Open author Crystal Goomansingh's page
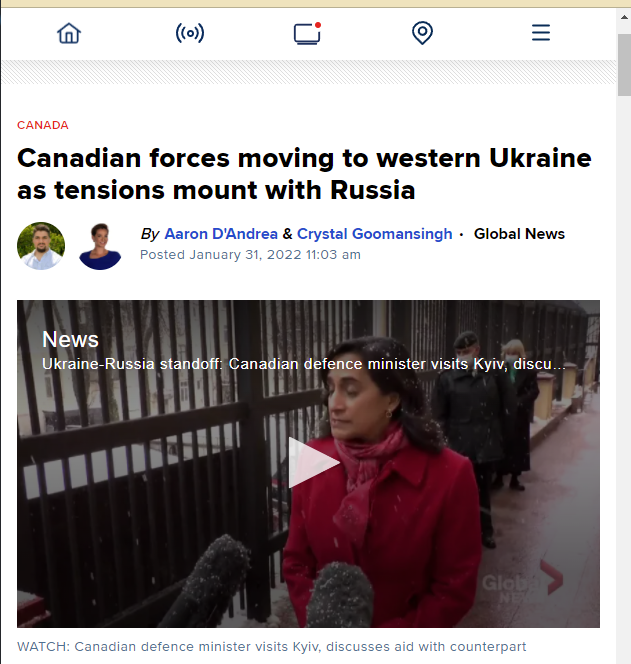 [374, 234]
